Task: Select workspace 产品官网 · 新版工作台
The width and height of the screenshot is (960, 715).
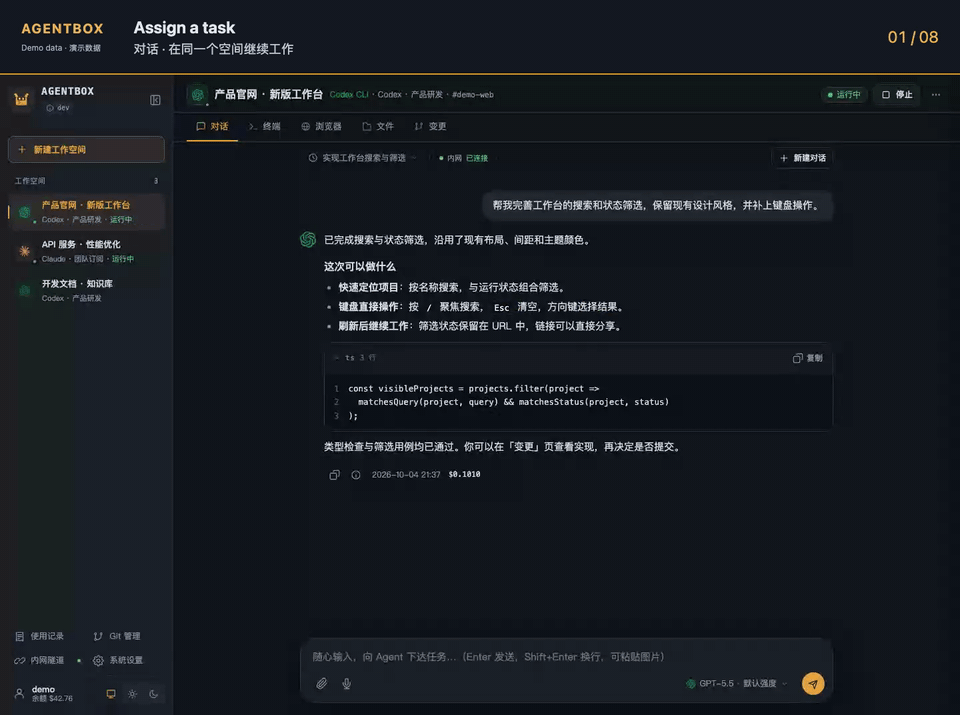Action: (x=86, y=212)
